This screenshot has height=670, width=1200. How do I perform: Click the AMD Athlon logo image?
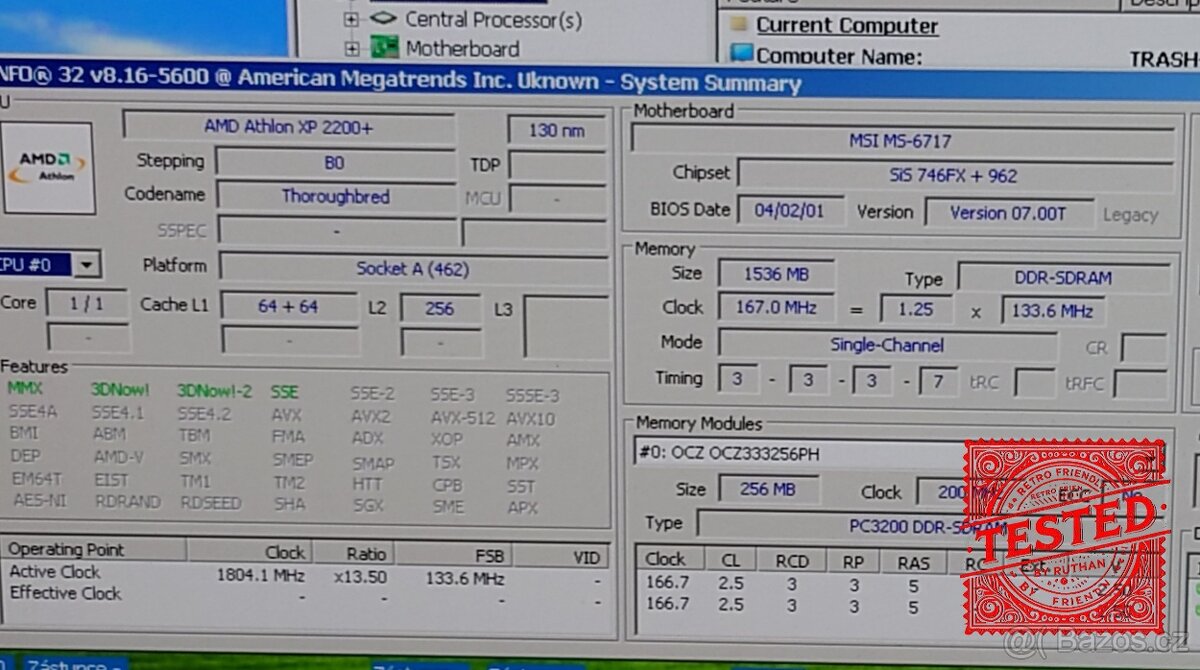tap(48, 168)
